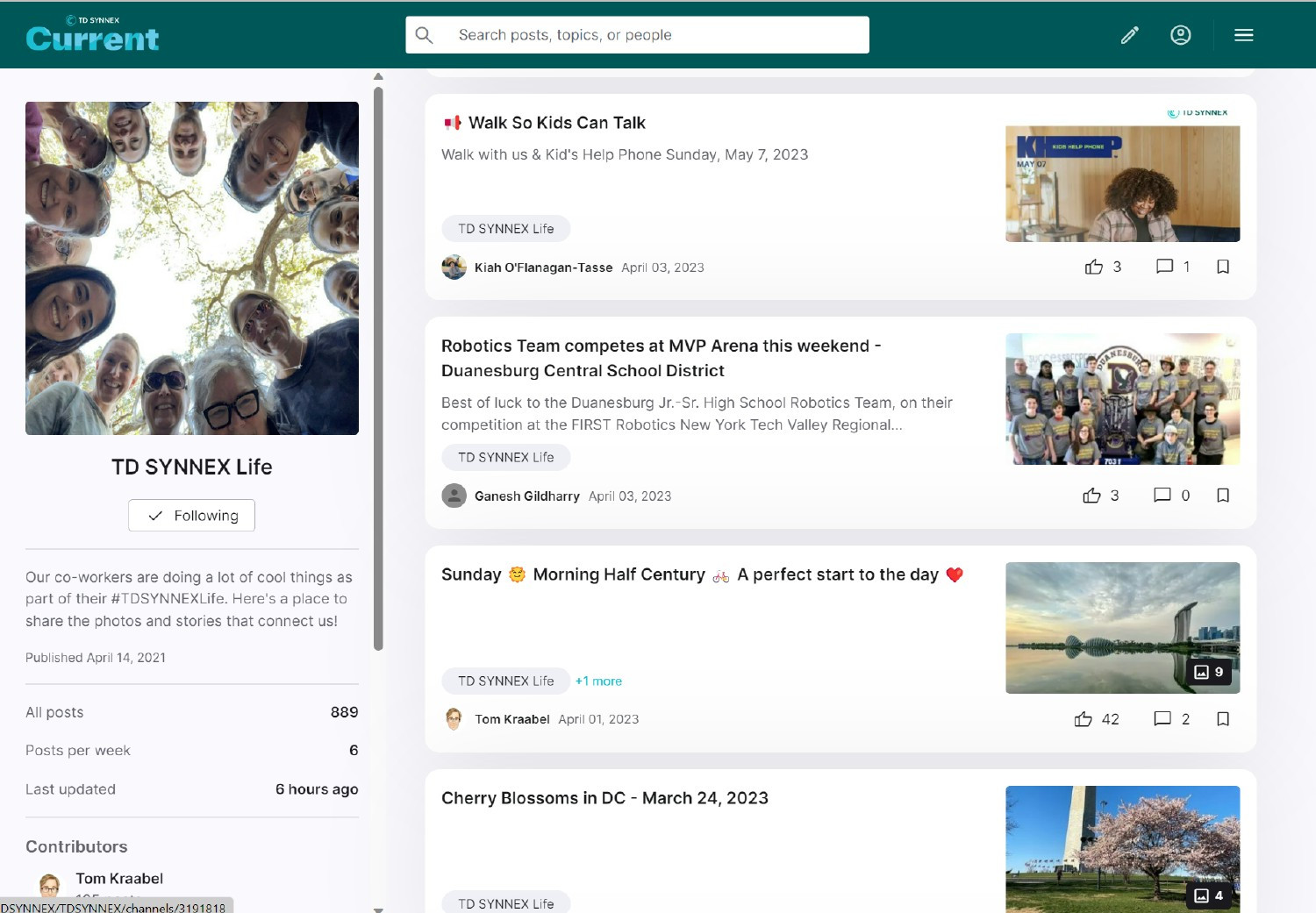1316x913 pixels.
Task: Like the Robotics Team post
Action: 1091,496
